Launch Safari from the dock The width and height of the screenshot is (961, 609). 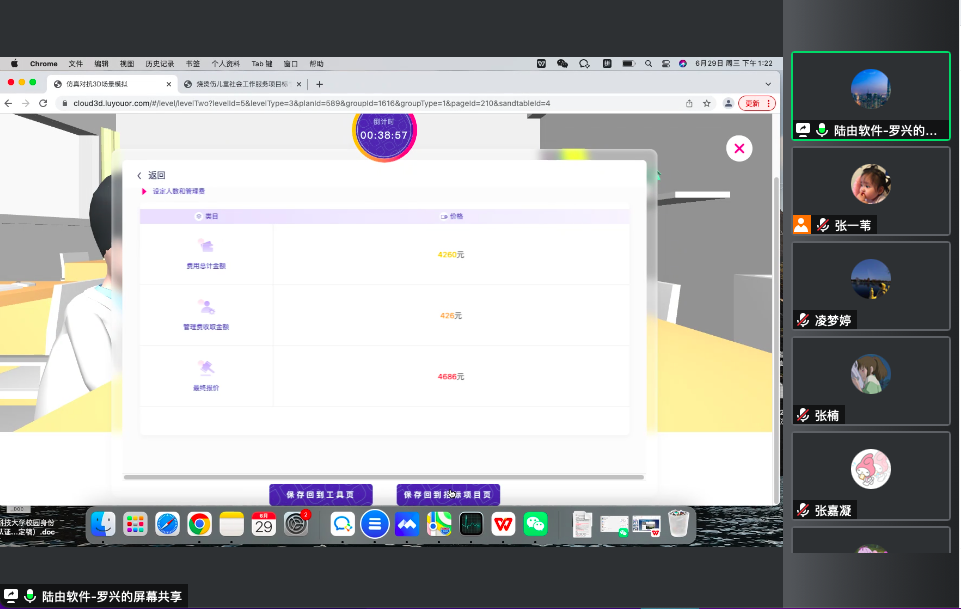click(167, 523)
